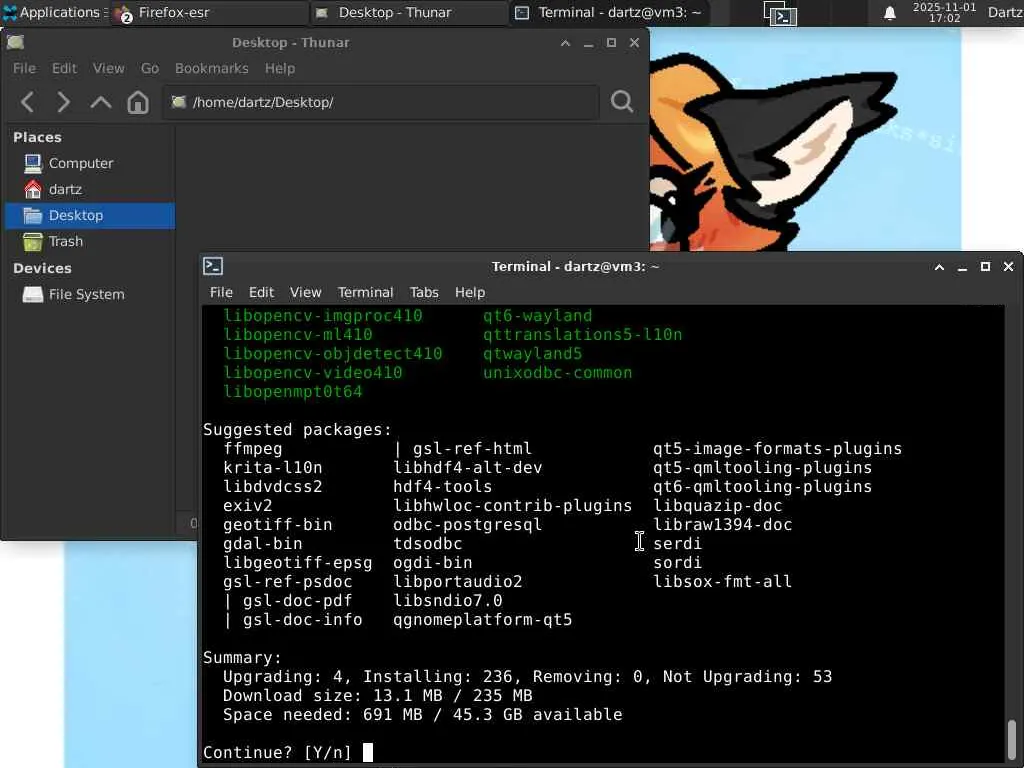Open Thunar View menu
This screenshot has width=1024, height=768.
point(108,69)
